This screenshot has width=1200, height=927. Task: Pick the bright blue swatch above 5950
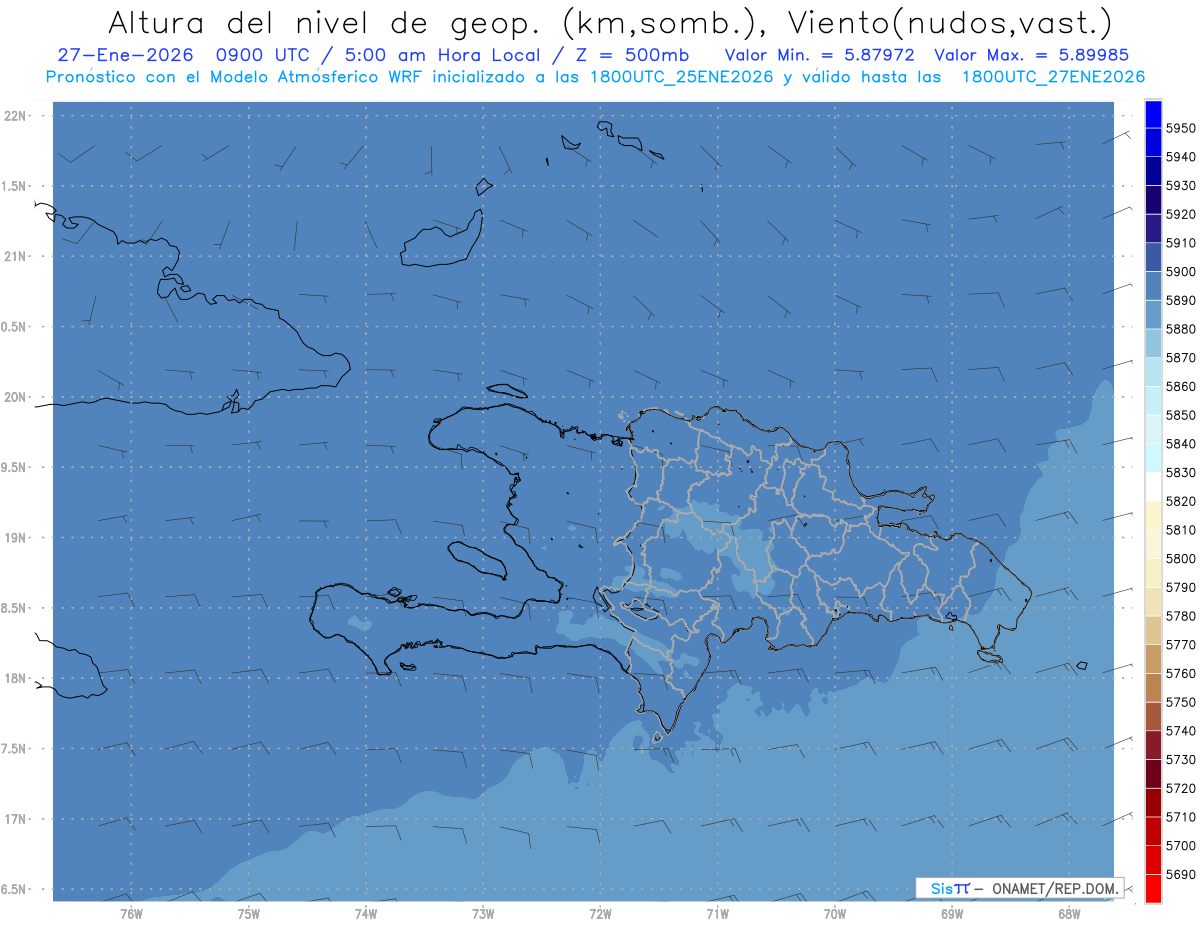pyautogui.click(x=1153, y=114)
